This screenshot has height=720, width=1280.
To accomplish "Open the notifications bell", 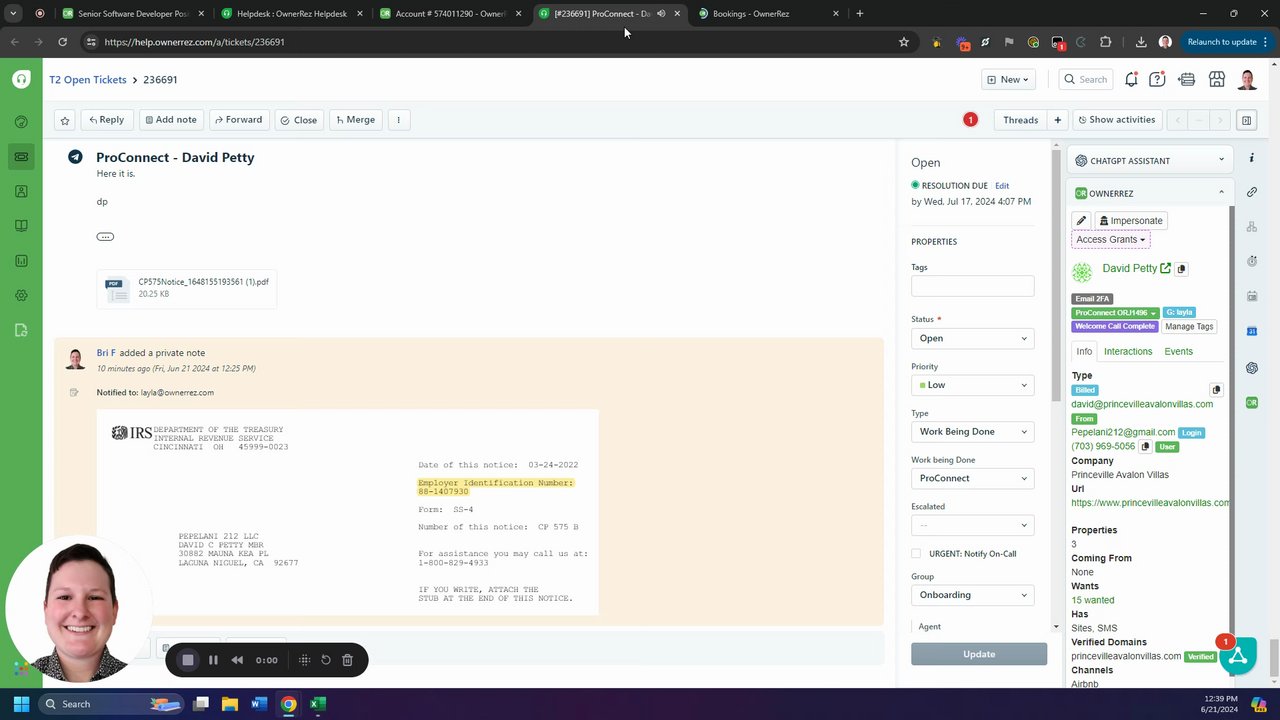I will [1131, 79].
